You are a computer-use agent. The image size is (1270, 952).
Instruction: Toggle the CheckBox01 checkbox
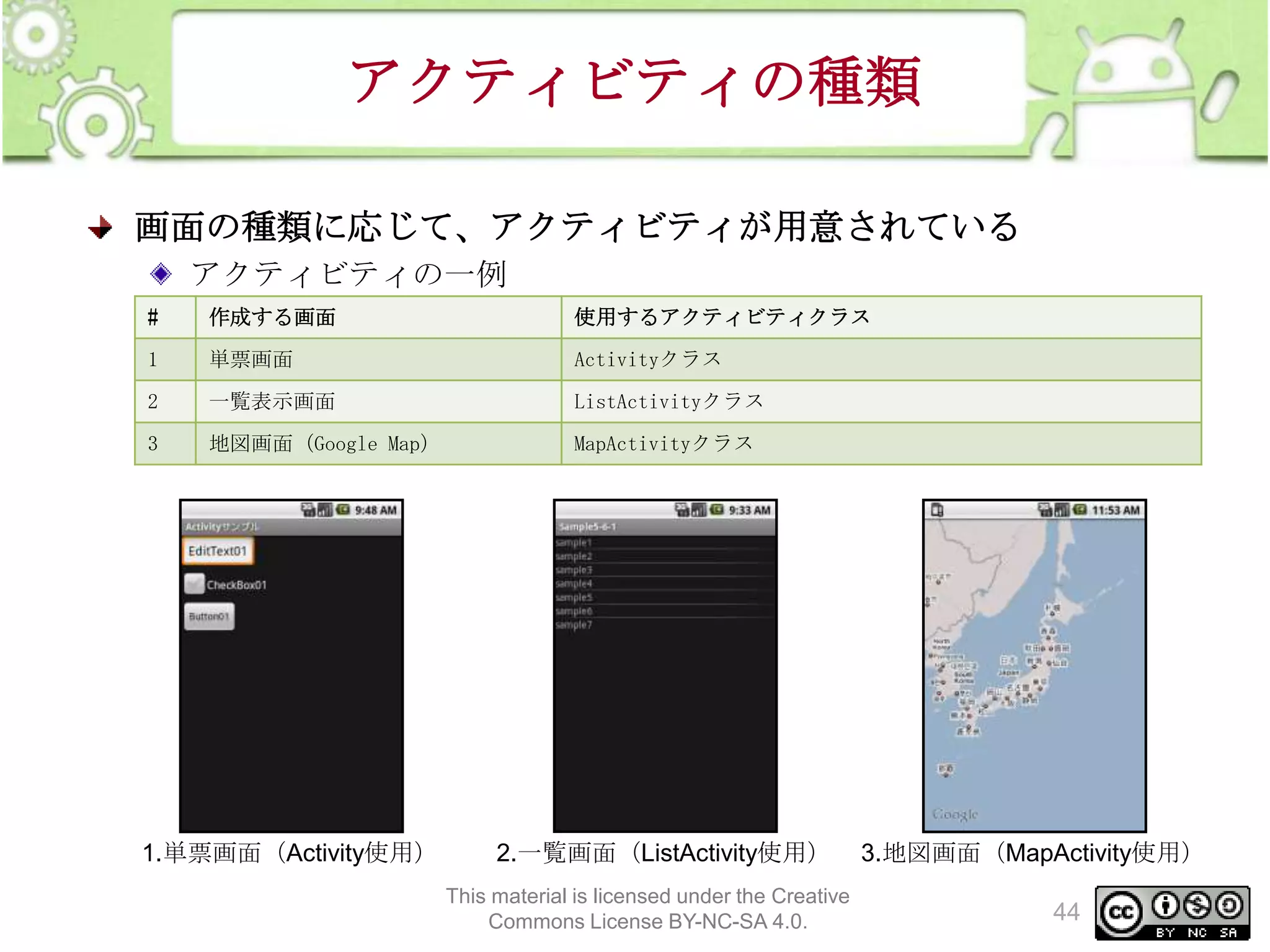(194, 584)
